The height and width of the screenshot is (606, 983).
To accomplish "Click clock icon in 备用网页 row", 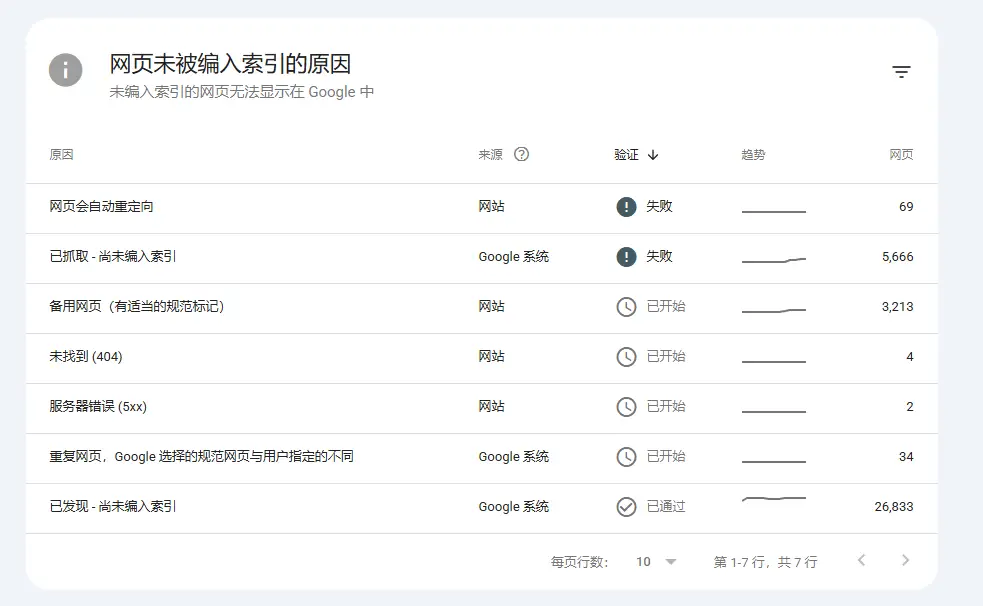I will [626, 306].
